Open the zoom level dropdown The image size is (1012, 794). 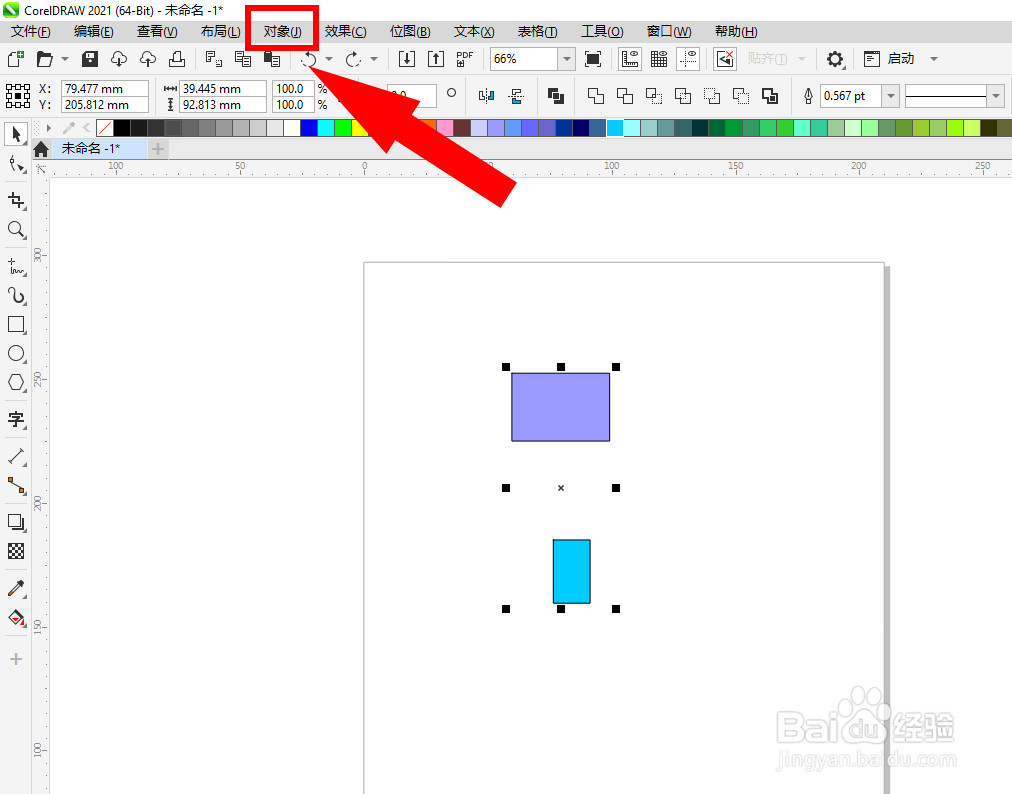(x=566, y=59)
